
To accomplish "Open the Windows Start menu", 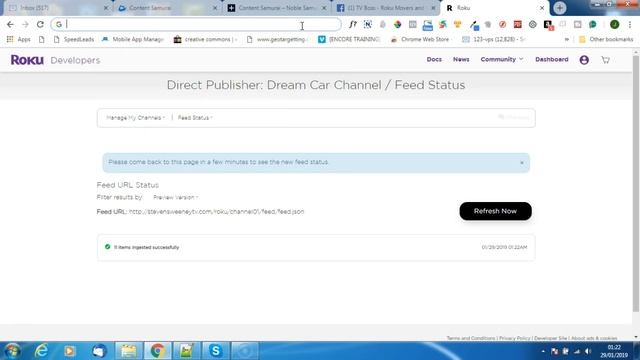I will pyautogui.click(x=13, y=351).
